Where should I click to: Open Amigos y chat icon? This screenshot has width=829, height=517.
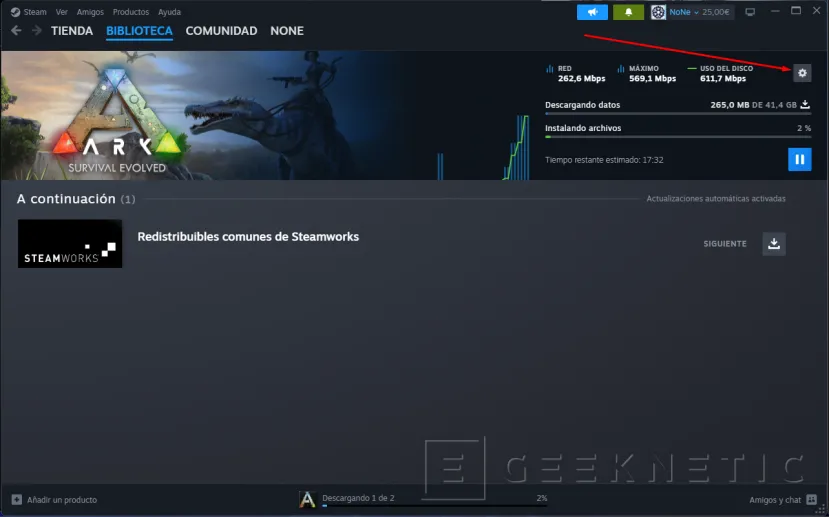[x=812, y=500]
